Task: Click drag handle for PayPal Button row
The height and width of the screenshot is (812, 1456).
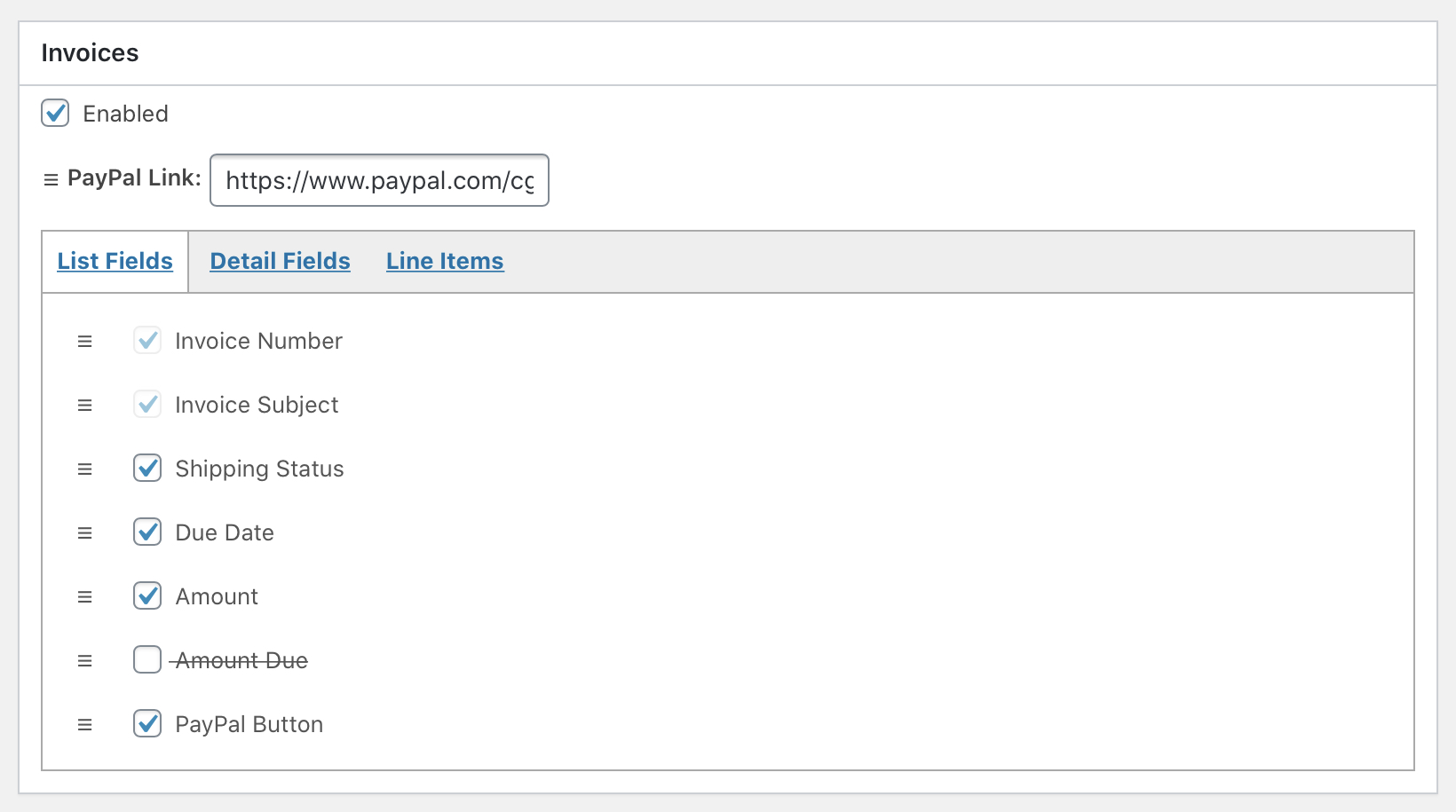Action: click(84, 725)
